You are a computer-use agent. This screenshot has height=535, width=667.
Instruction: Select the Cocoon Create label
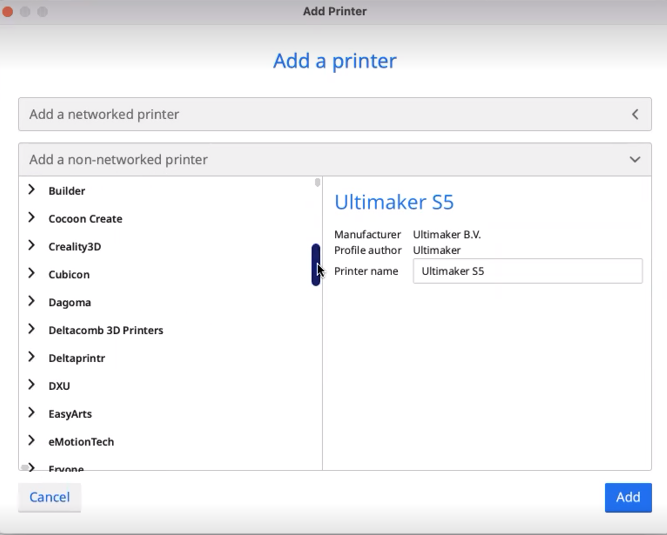click(x=85, y=219)
